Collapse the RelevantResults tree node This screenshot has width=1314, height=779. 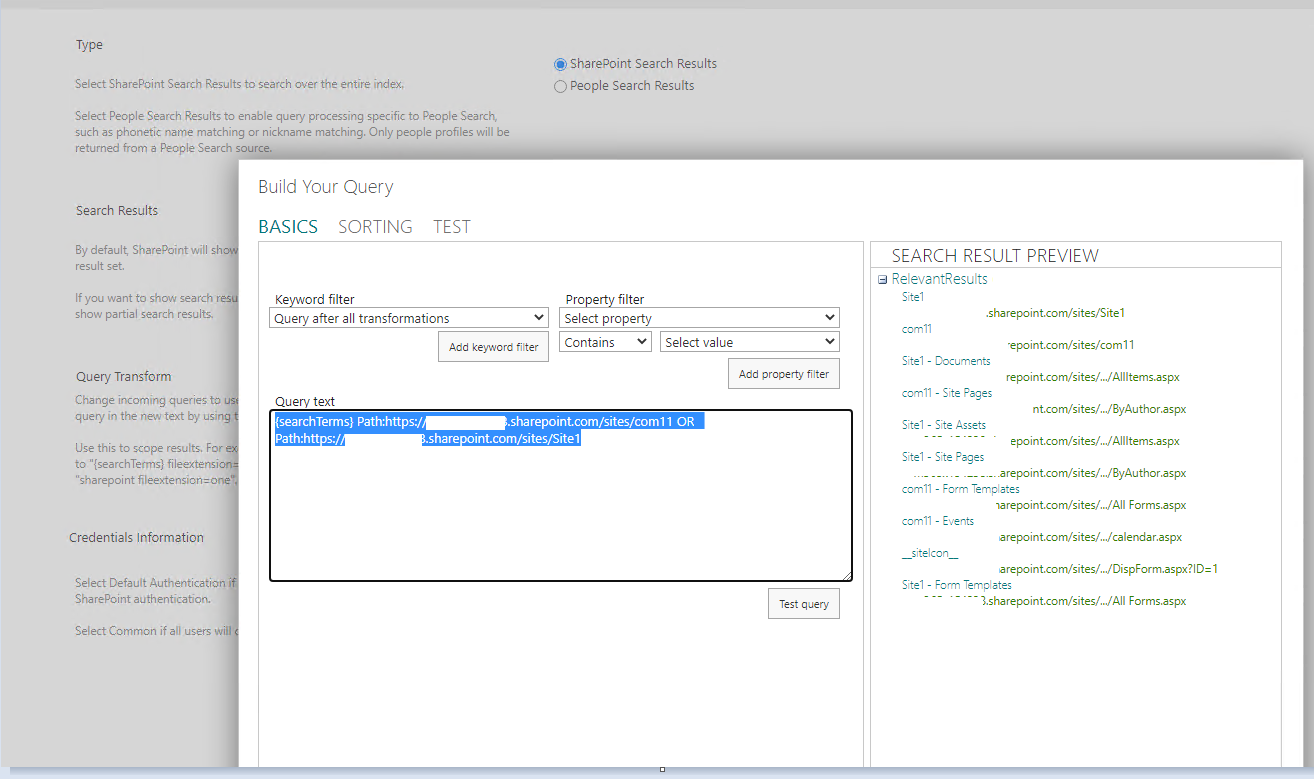[883, 280]
